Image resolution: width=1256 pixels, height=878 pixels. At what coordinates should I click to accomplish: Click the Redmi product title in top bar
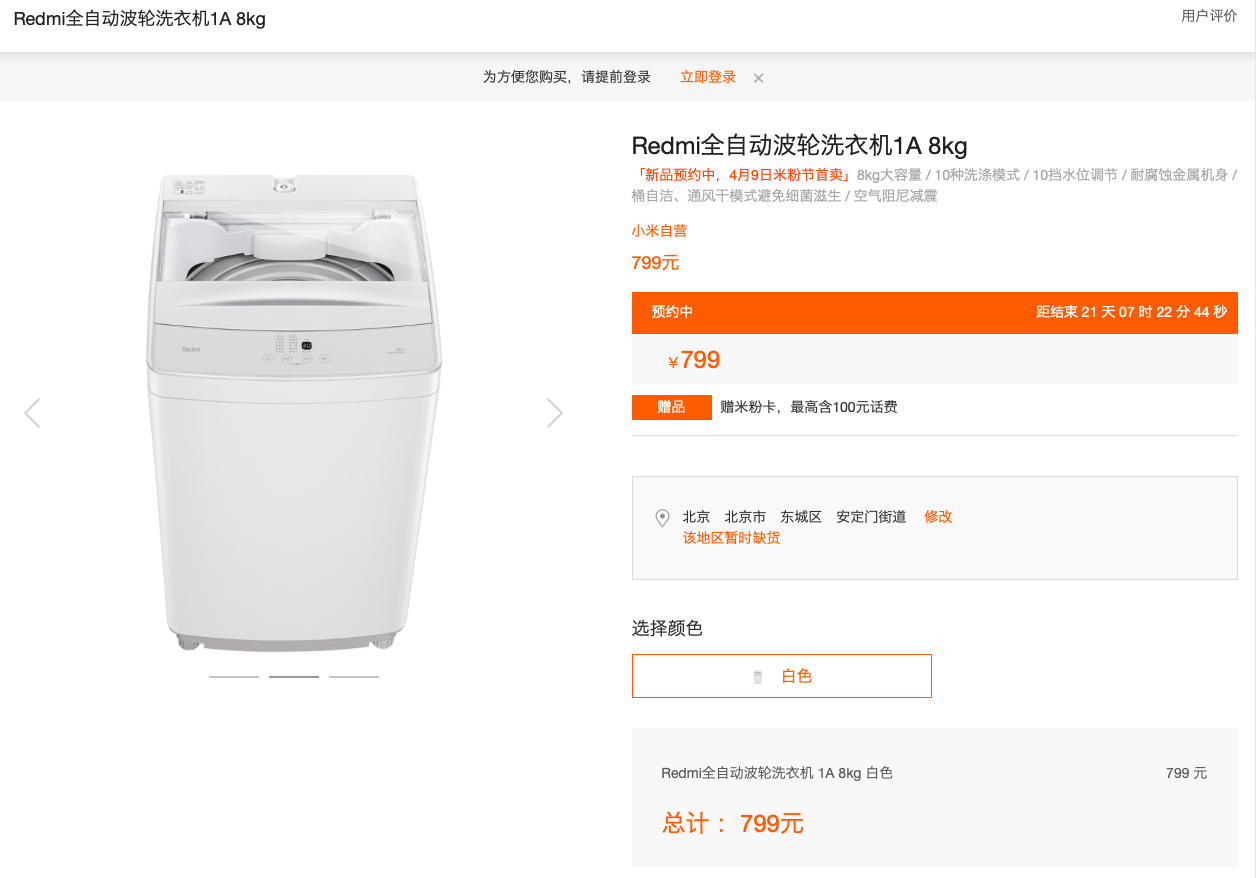pyautogui.click(x=140, y=19)
